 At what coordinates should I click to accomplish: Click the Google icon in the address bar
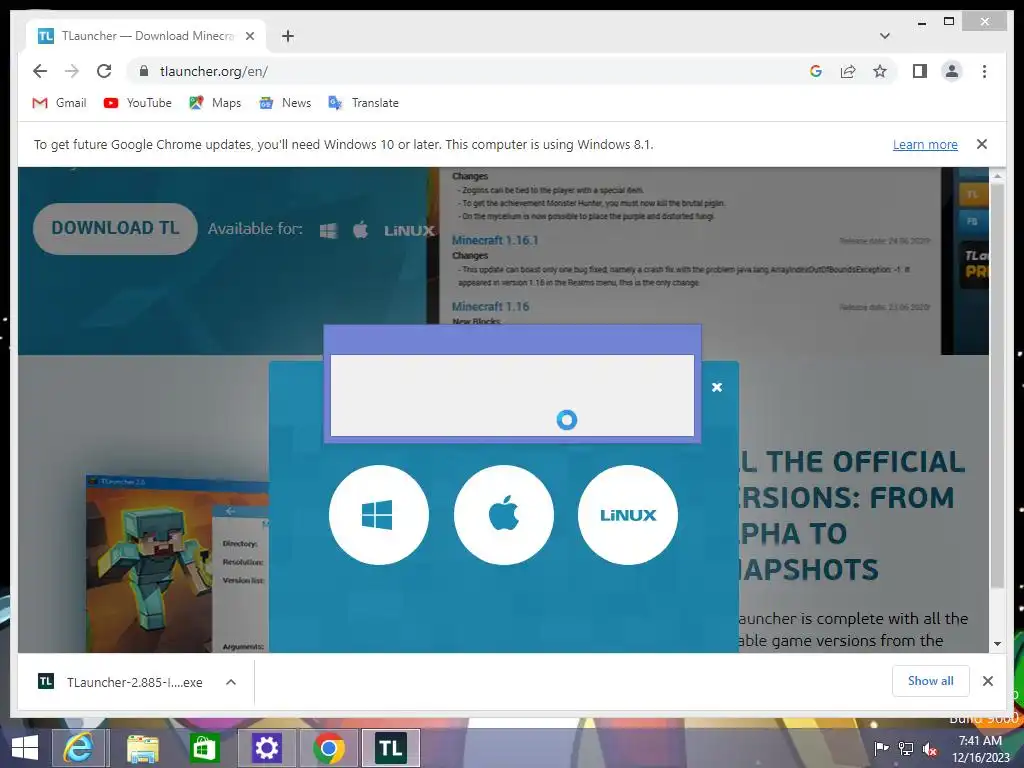pyautogui.click(x=816, y=71)
